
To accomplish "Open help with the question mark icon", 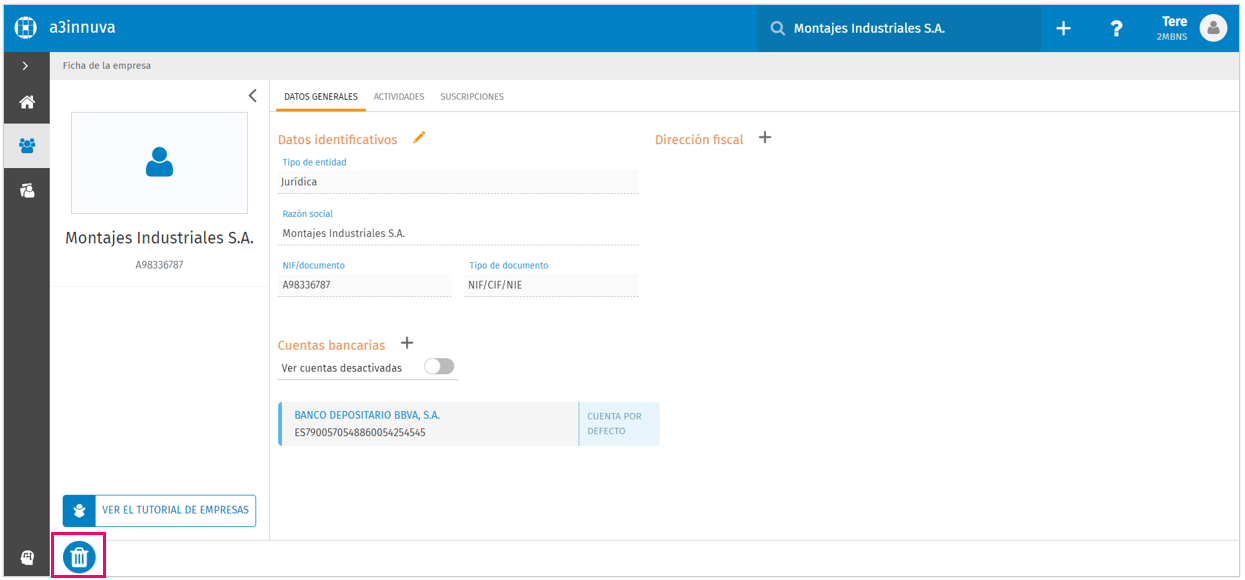I will tap(1117, 29).
